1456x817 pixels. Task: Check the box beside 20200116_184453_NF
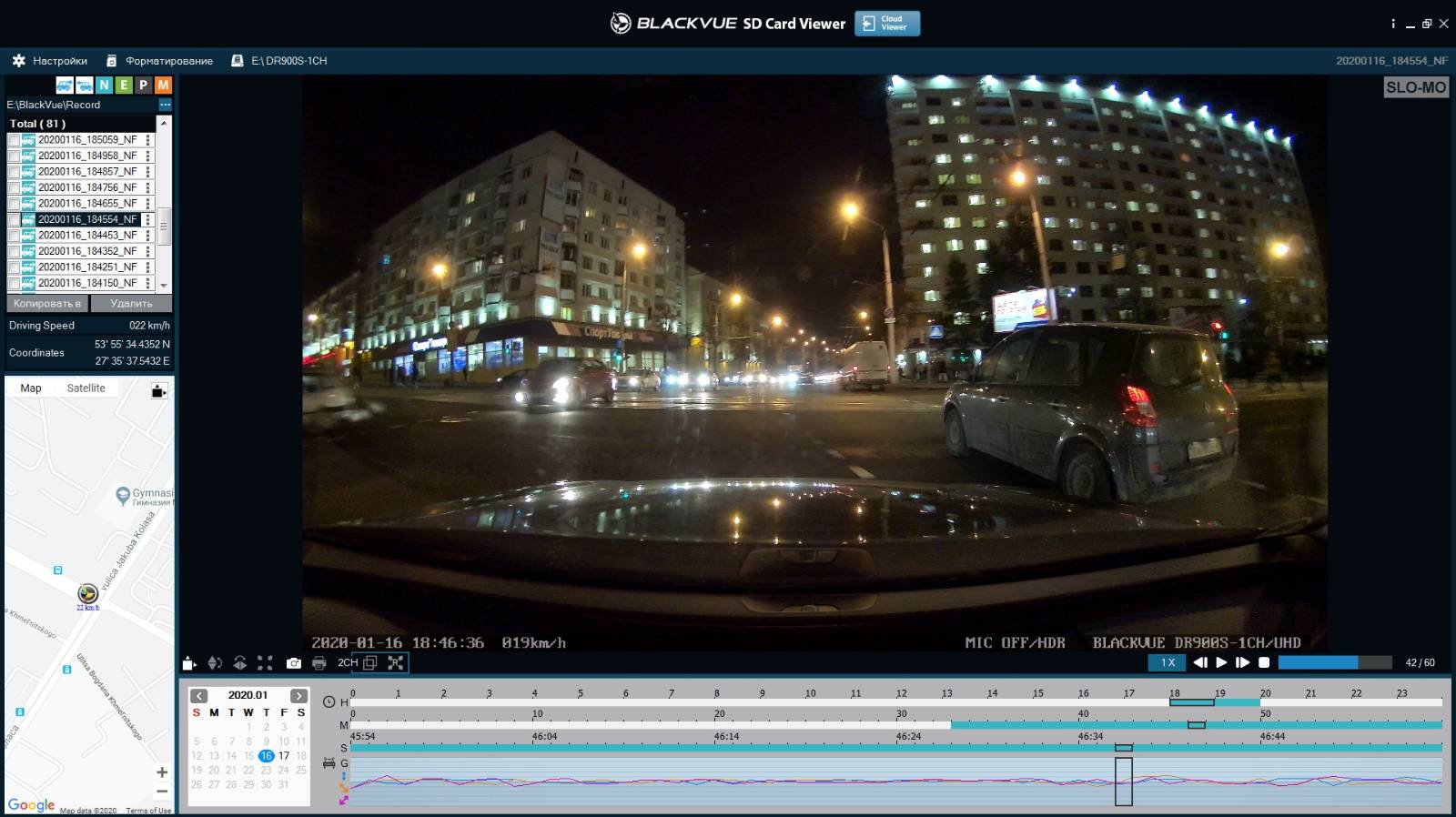click(x=14, y=236)
